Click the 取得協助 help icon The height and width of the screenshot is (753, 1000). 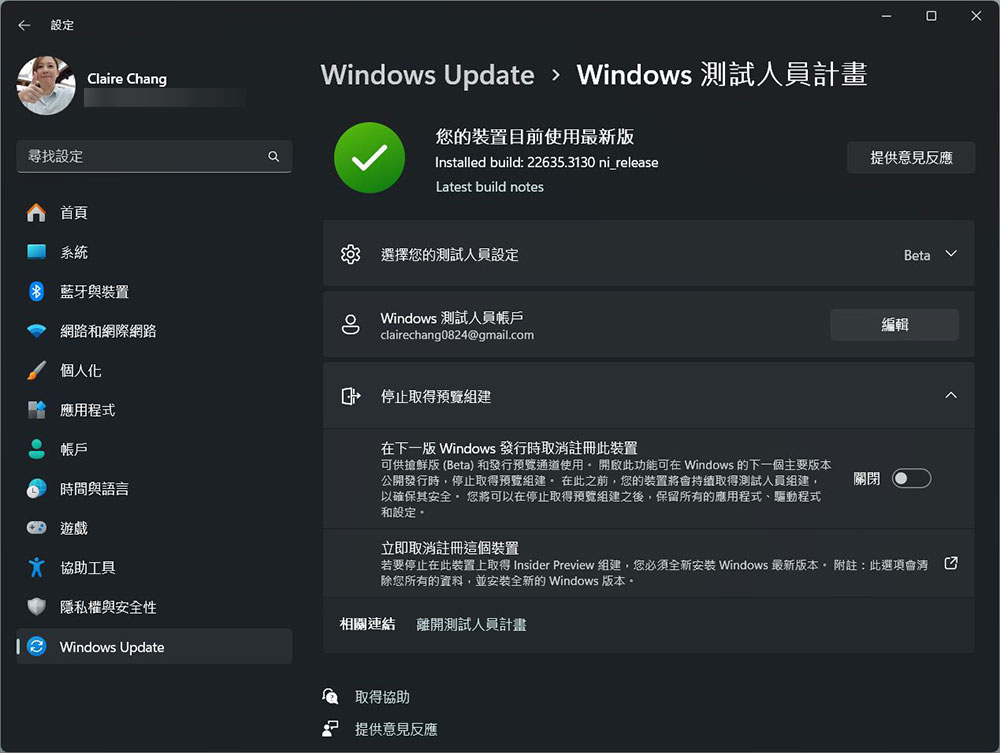pyautogui.click(x=330, y=696)
